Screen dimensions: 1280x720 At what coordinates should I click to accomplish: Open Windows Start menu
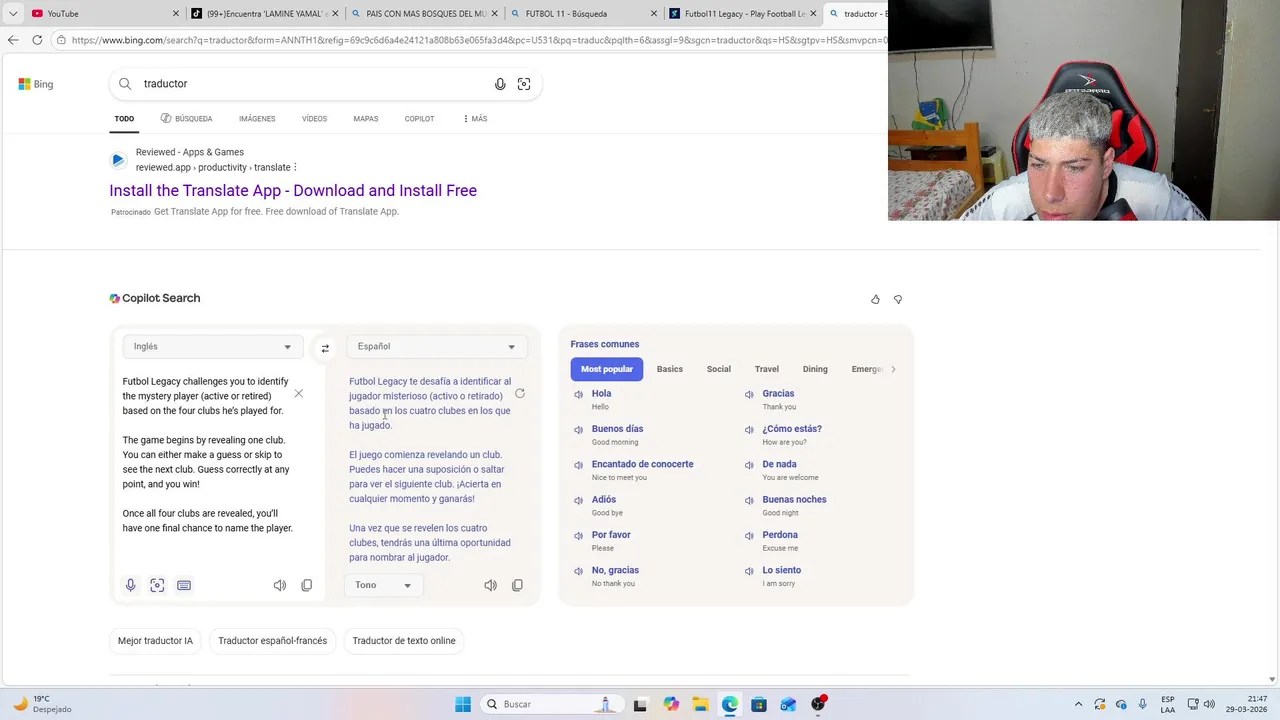pyautogui.click(x=463, y=704)
